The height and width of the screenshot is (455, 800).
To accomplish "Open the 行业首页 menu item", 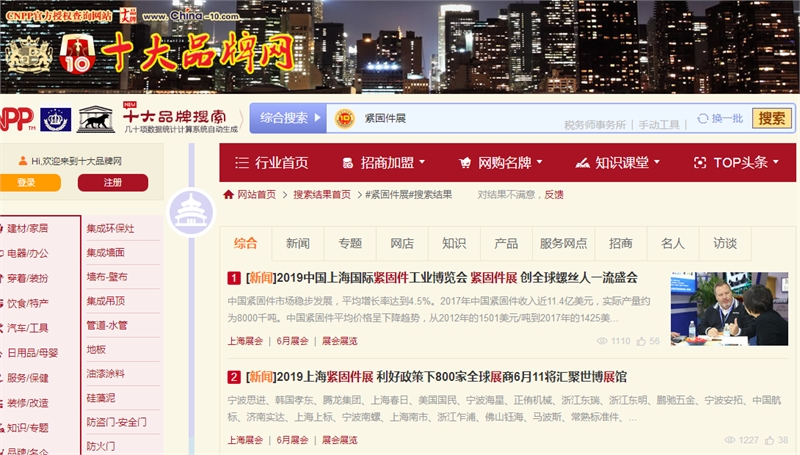I will click(x=272, y=163).
